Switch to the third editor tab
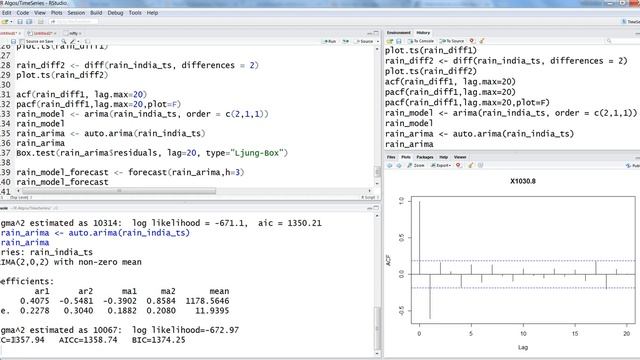The width and height of the screenshot is (640, 360). point(73,33)
